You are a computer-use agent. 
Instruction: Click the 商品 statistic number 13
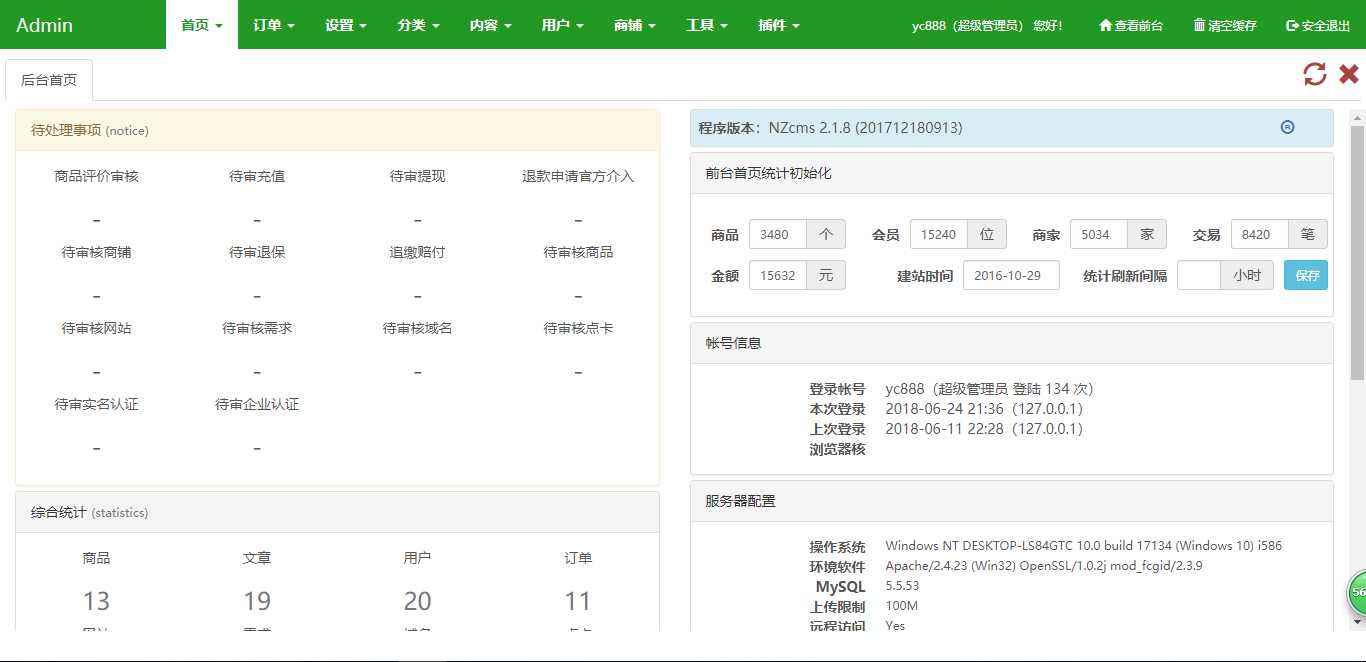[x=96, y=601]
